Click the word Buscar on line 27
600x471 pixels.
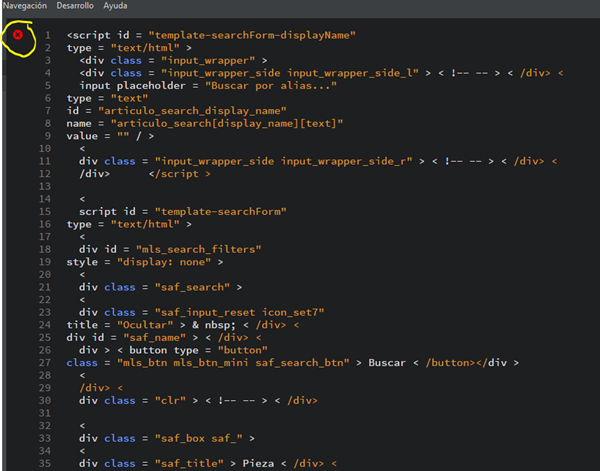(x=387, y=363)
